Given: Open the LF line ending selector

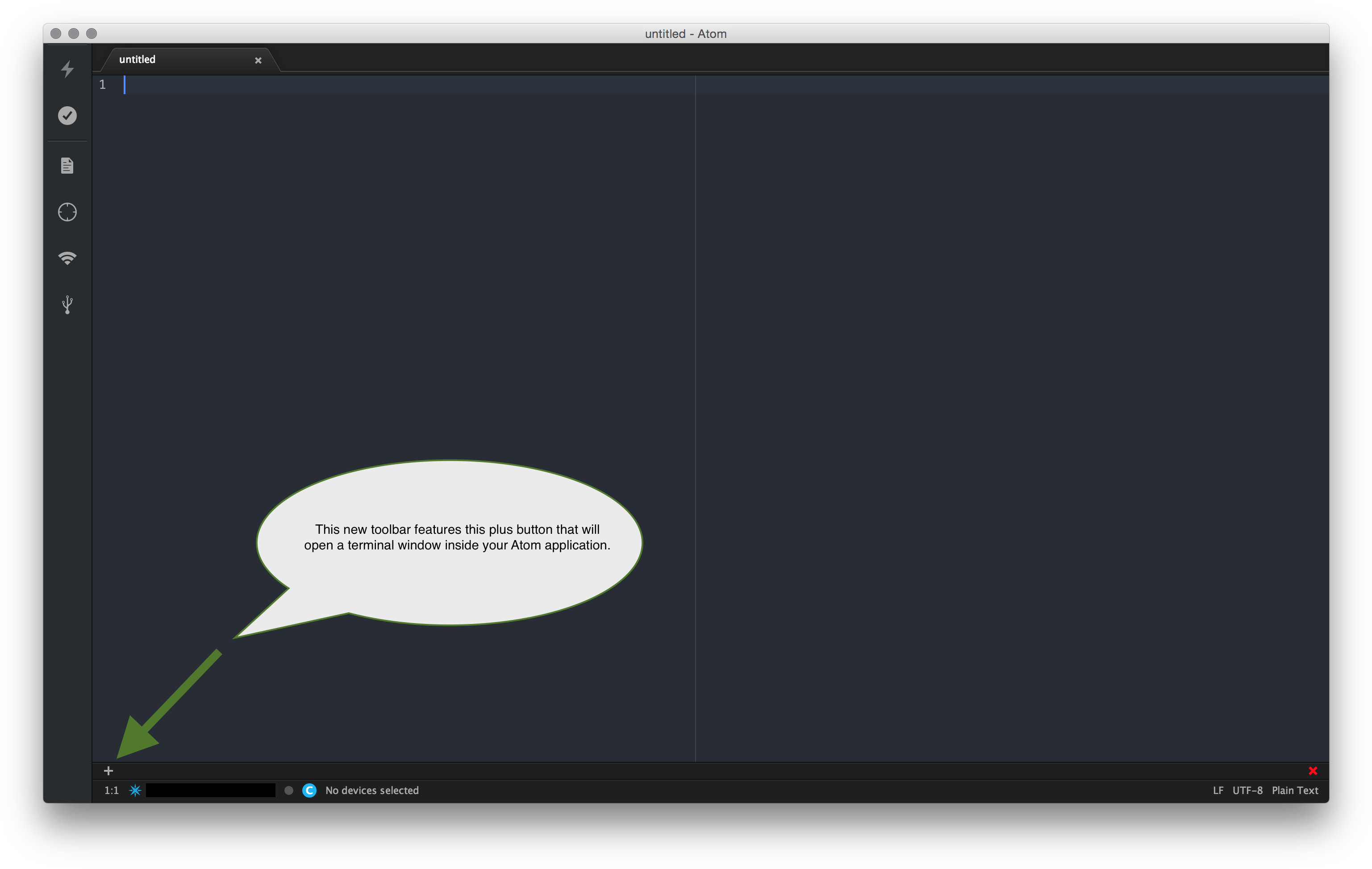Looking at the screenshot, I should (1218, 790).
